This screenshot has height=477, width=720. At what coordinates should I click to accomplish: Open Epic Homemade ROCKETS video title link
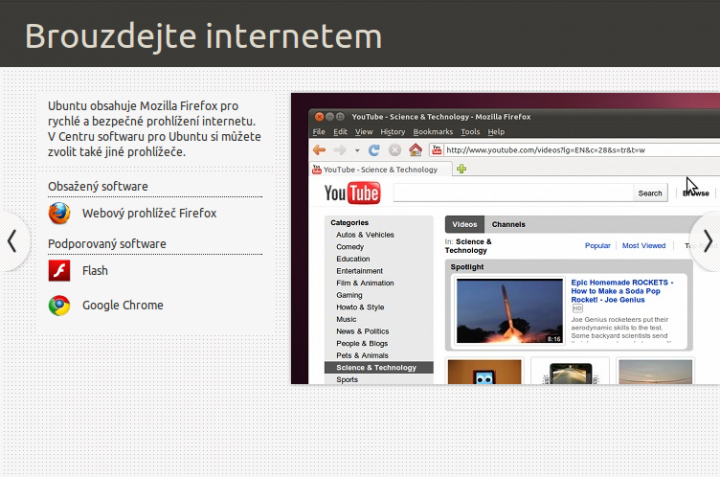pyautogui.click(x=622, y=291)
